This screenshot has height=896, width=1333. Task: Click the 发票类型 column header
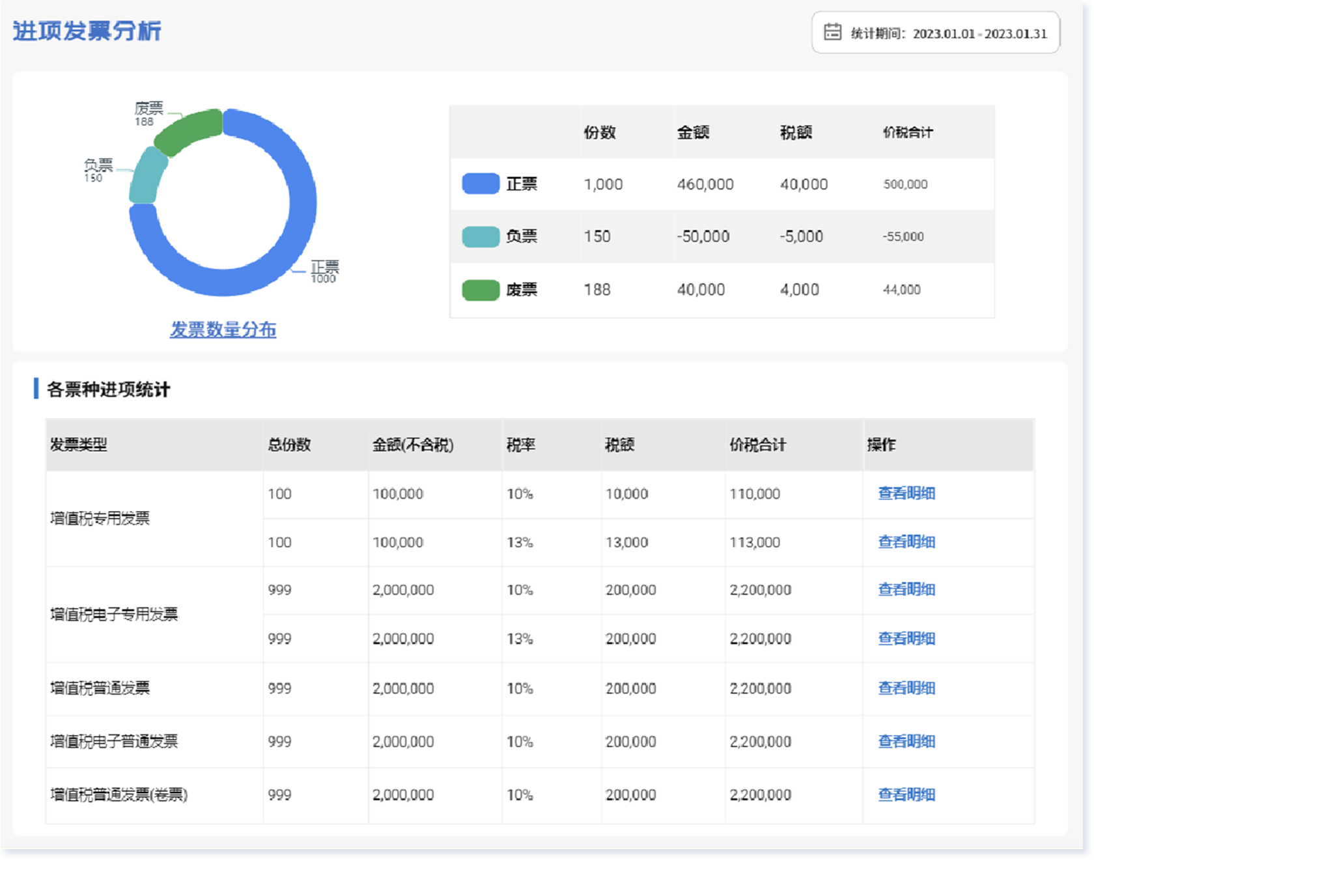(x=79, y=445)
